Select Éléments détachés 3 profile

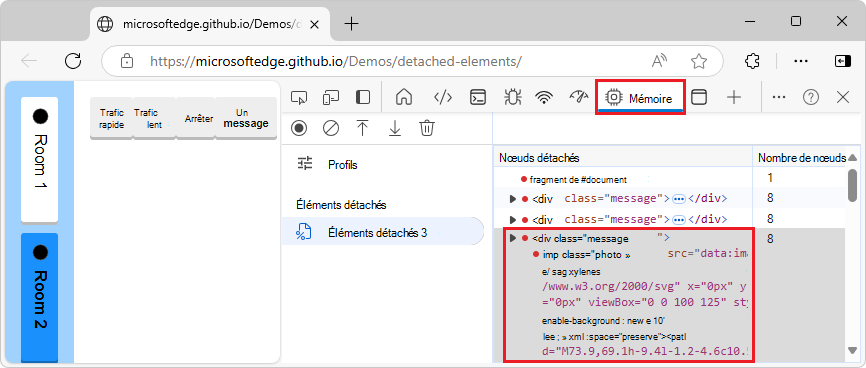[383, 233]
